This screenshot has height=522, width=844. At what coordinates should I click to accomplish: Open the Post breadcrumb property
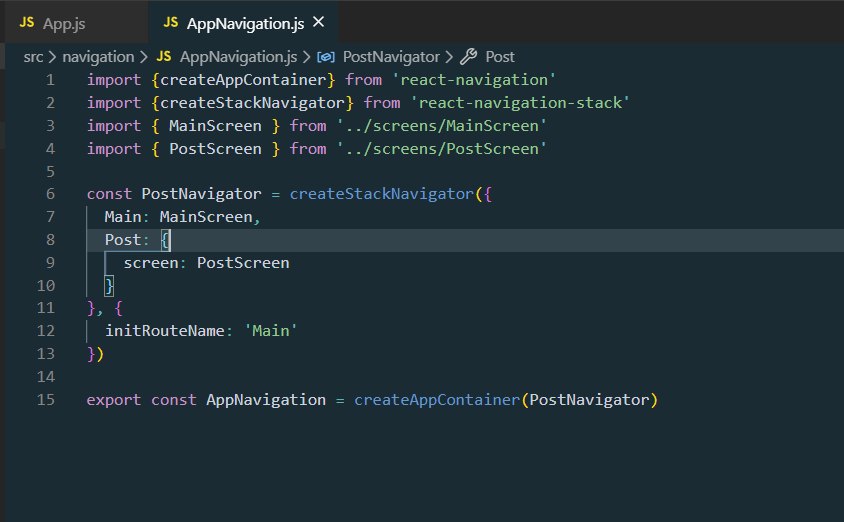[x=500, y=57]
